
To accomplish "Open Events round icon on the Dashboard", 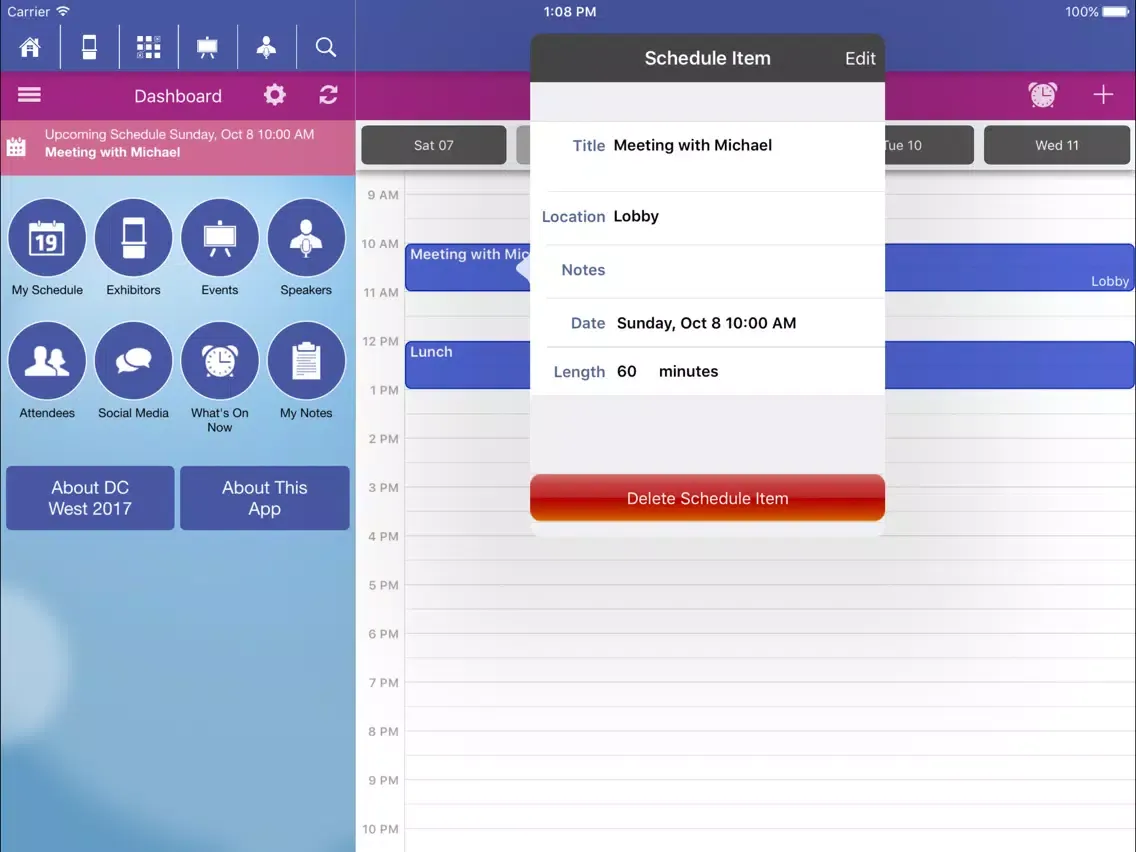I will 220,238.
